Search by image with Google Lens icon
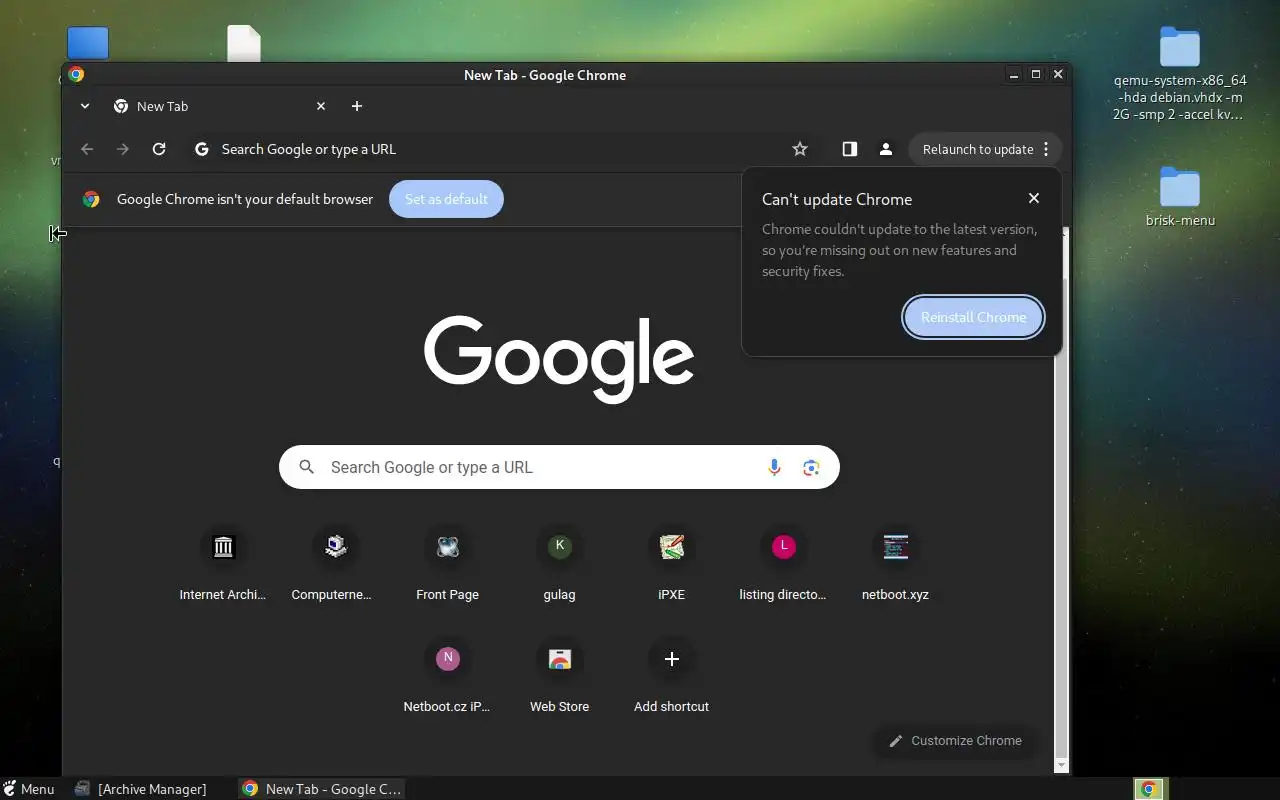Viewport: 1280px width, 800px height. pos(811,467)
